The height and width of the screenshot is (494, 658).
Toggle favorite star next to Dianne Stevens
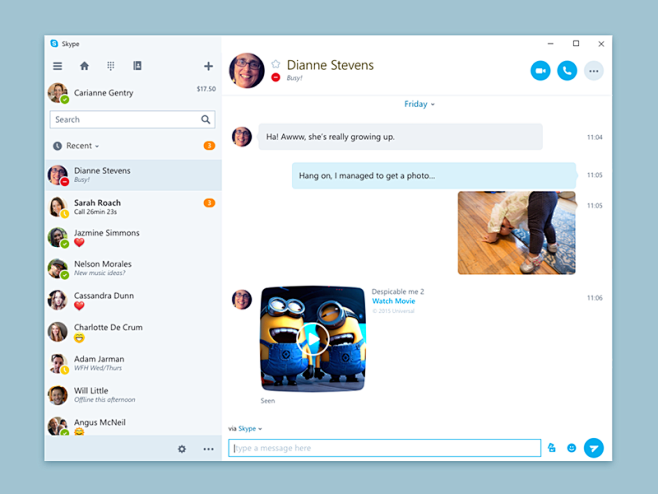point(275,64)
